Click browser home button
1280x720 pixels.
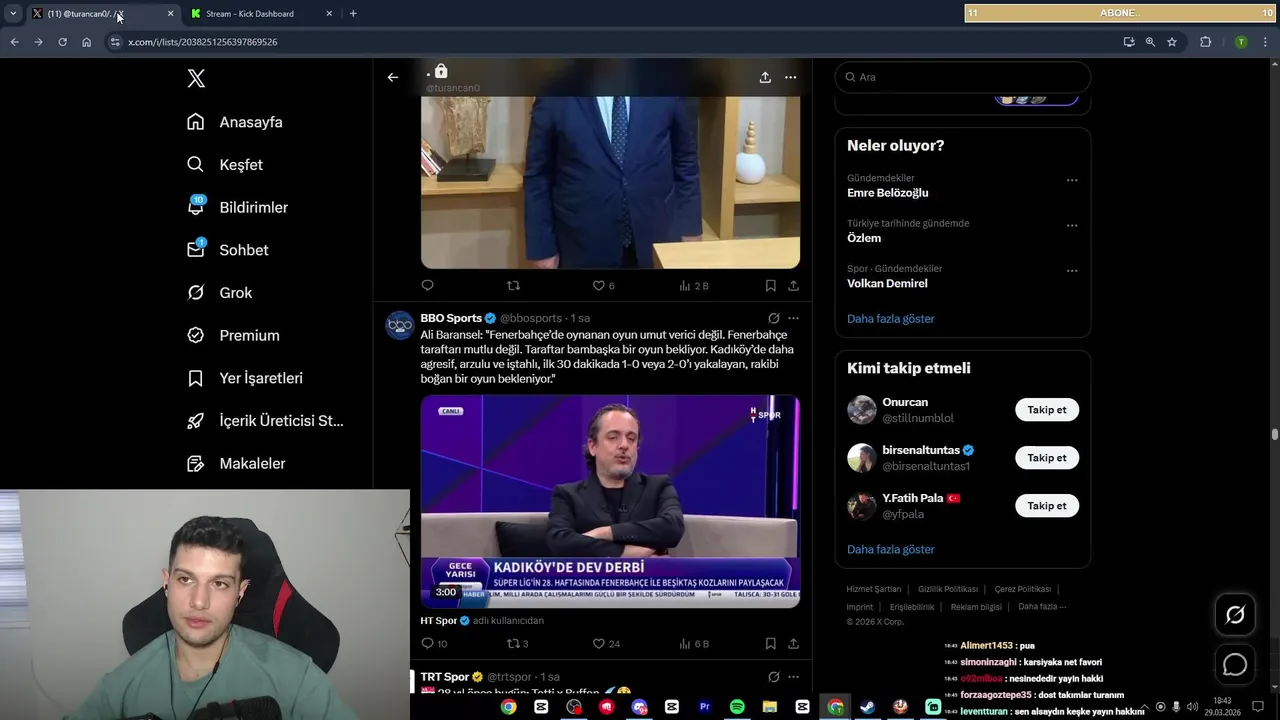(86, 42)
